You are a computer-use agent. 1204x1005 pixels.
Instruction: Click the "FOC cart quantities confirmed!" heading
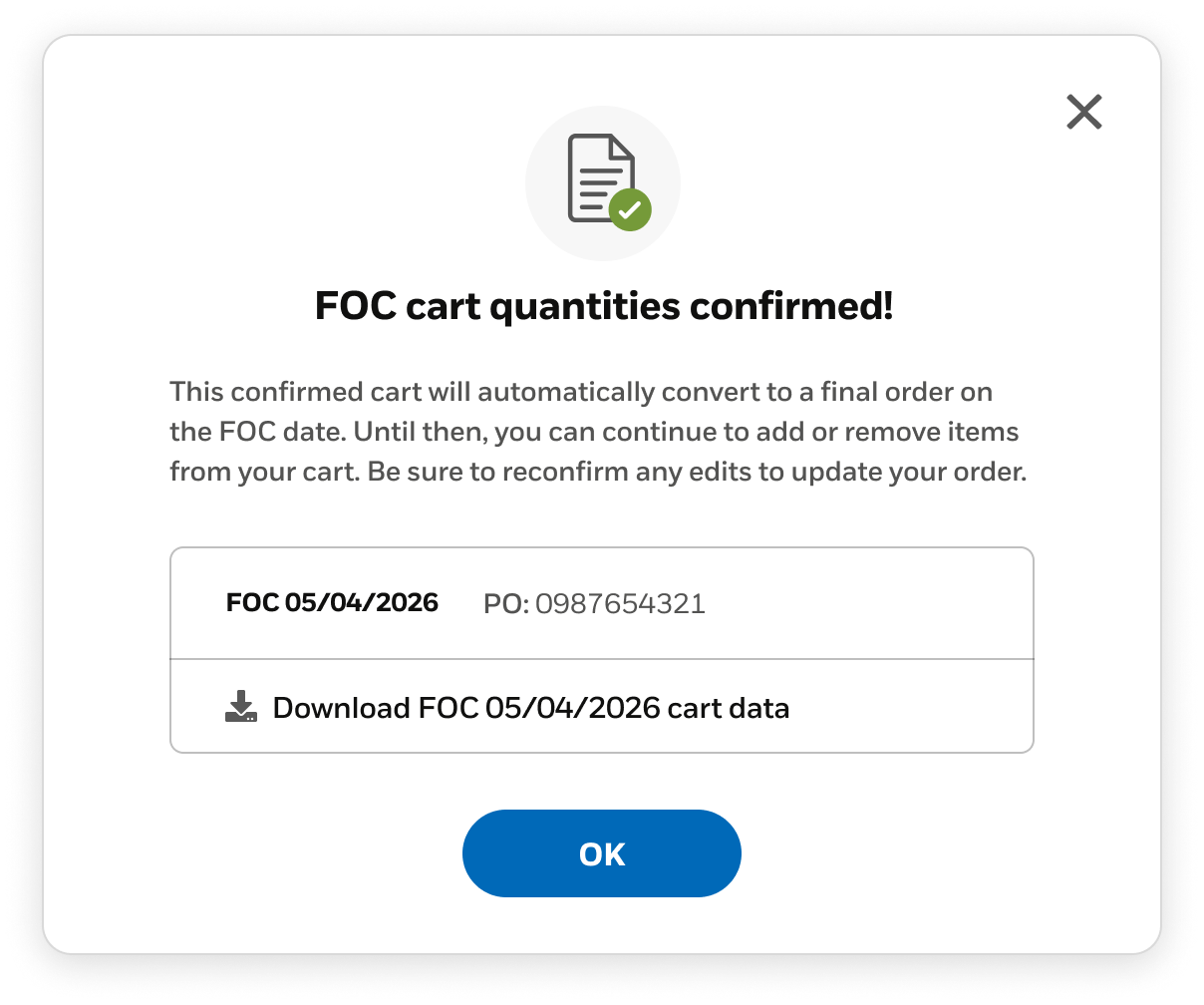pyautogui.click(x=603, y=306)
